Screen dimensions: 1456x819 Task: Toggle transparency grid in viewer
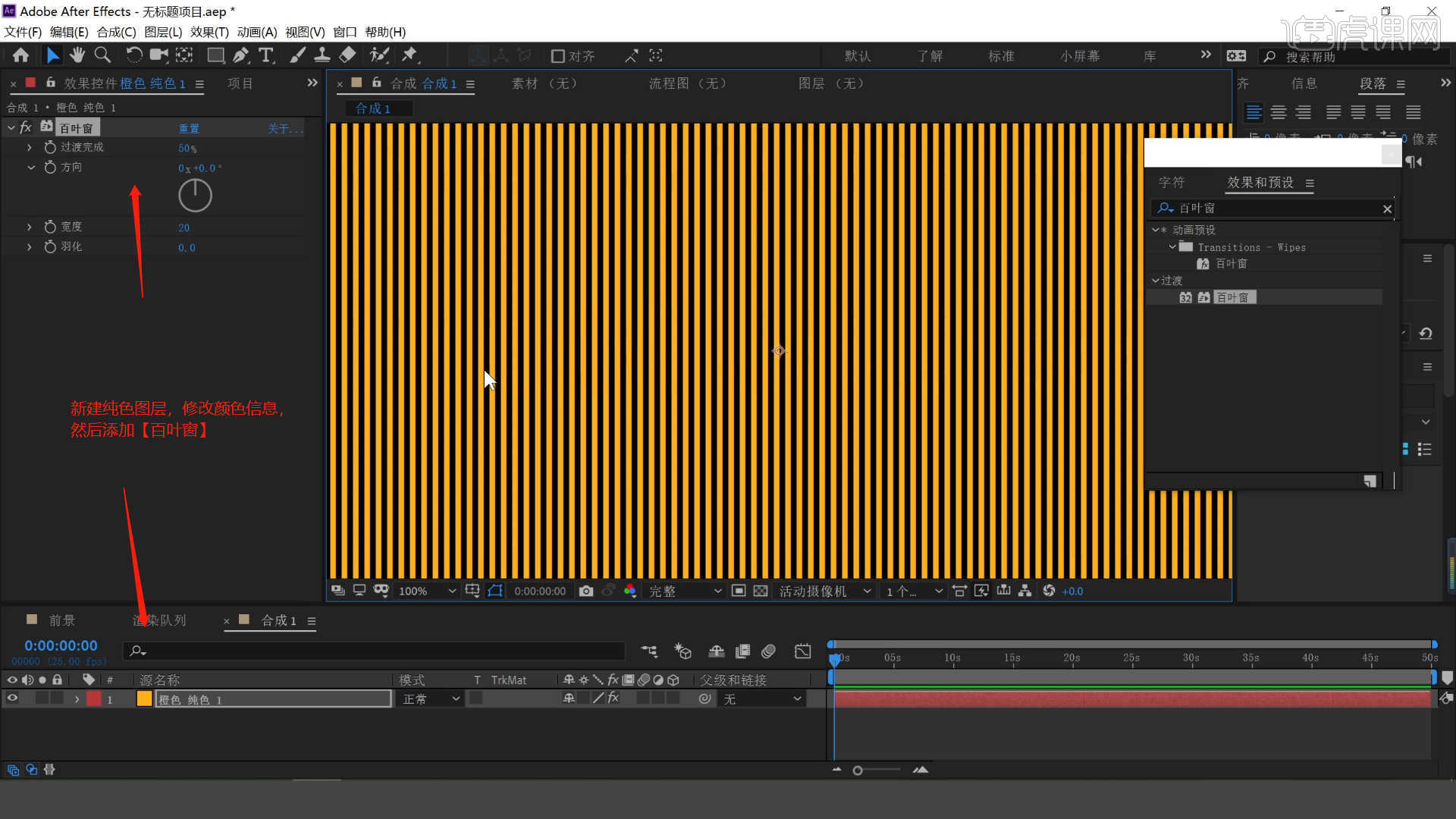click(x=761, y=591)
